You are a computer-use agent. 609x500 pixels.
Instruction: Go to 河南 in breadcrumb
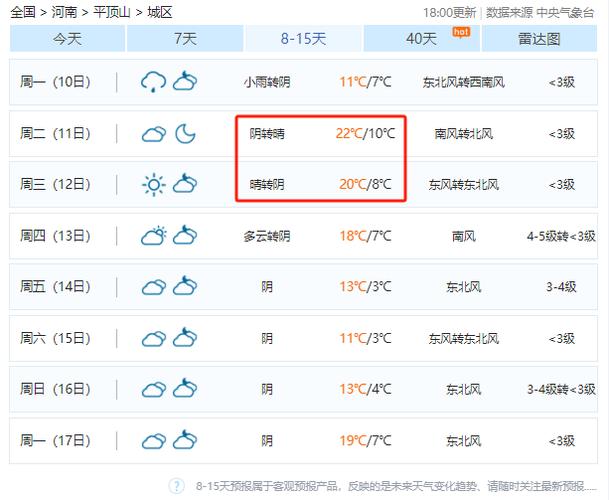click(64, 12)
